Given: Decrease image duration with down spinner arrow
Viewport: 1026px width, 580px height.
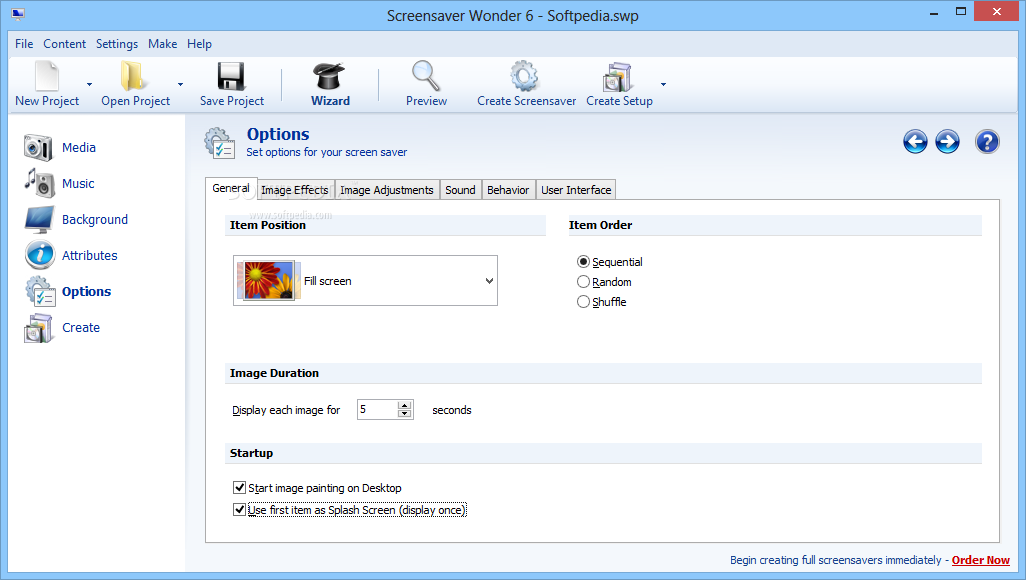Looking at the screenshot, I should click(x=405, y=414).
